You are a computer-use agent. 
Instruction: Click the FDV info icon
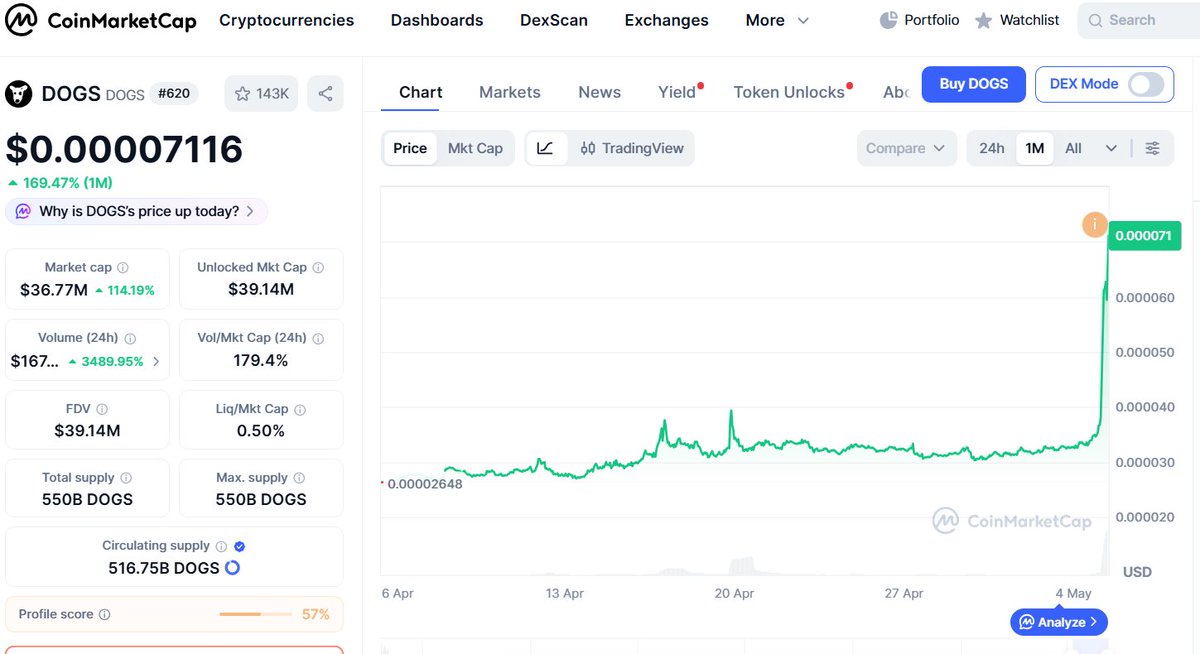(x=102, y=409)
